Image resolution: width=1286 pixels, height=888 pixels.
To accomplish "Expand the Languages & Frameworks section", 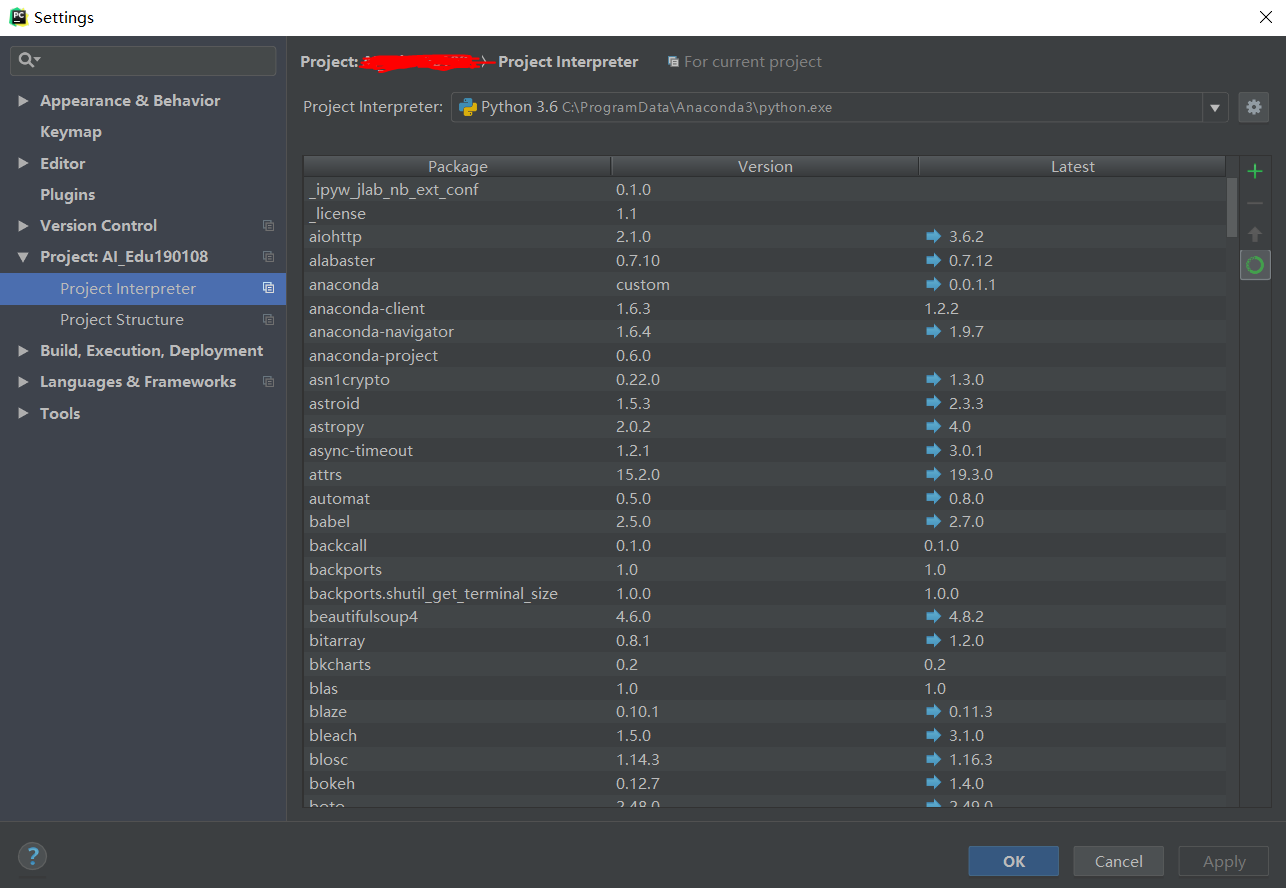I will [x=24, y=381].
